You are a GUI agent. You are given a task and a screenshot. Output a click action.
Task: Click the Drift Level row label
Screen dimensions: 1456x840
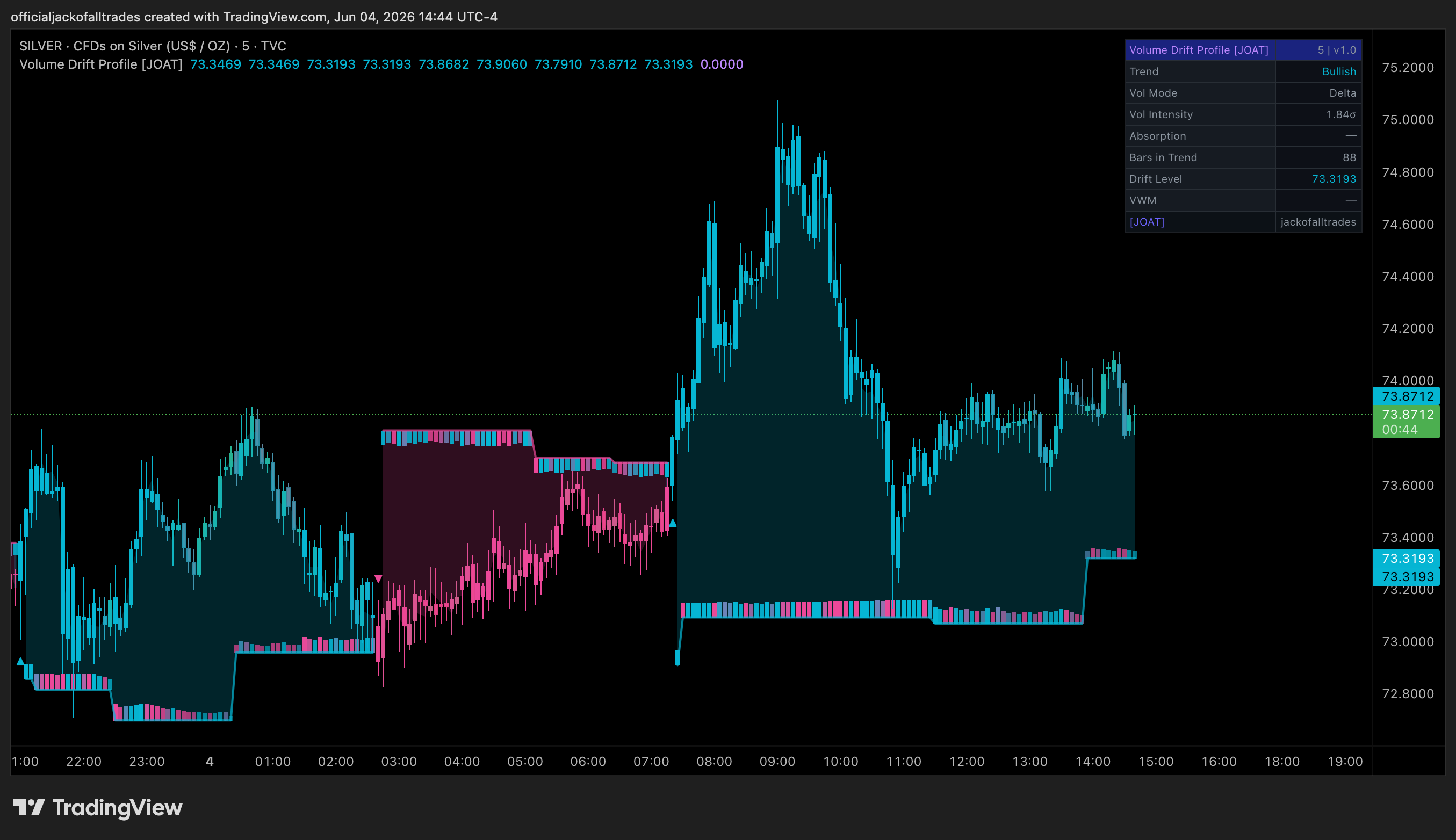pyautogui.click(x=1155, y=179)
